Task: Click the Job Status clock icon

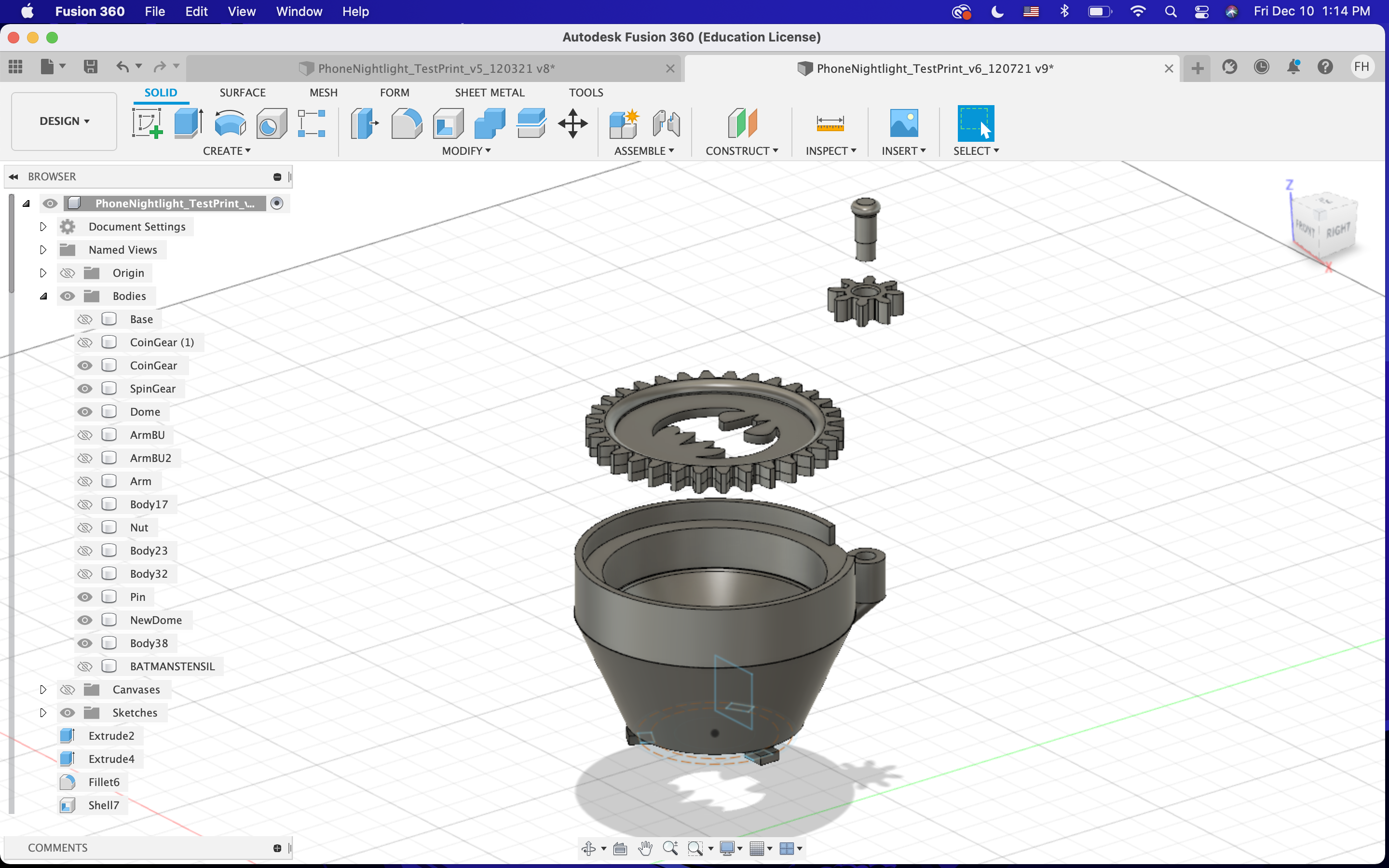Action: point(1261,67)
